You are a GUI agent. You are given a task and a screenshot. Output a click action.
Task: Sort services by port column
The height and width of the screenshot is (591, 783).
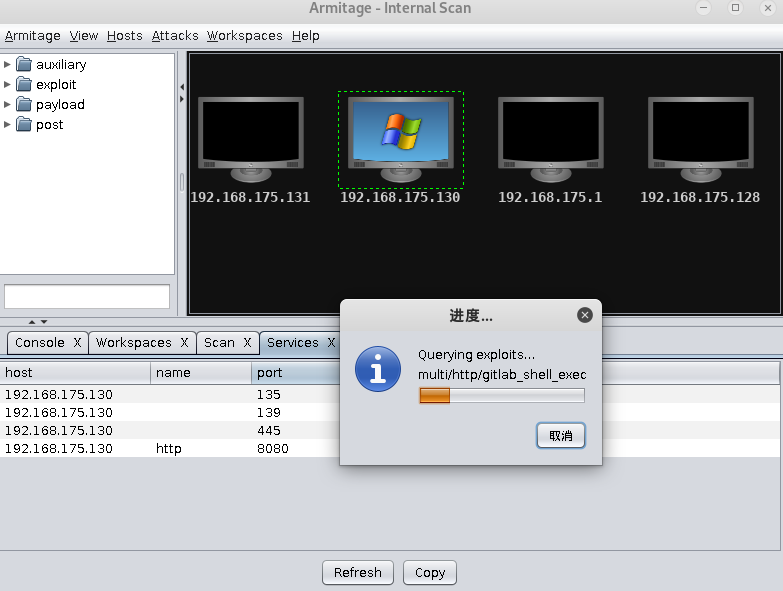point(295,373)
